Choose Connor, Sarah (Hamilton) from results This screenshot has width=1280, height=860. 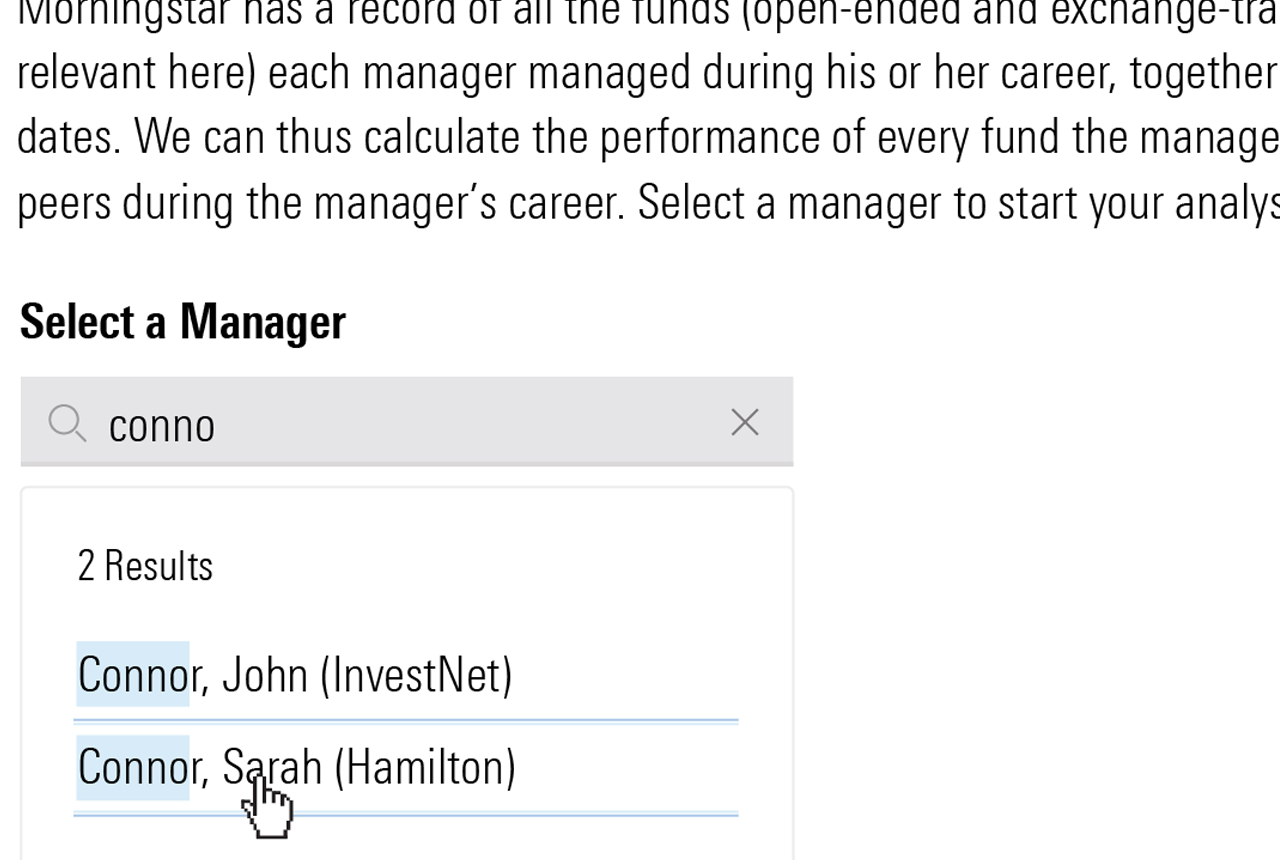(x=296, y=768)
